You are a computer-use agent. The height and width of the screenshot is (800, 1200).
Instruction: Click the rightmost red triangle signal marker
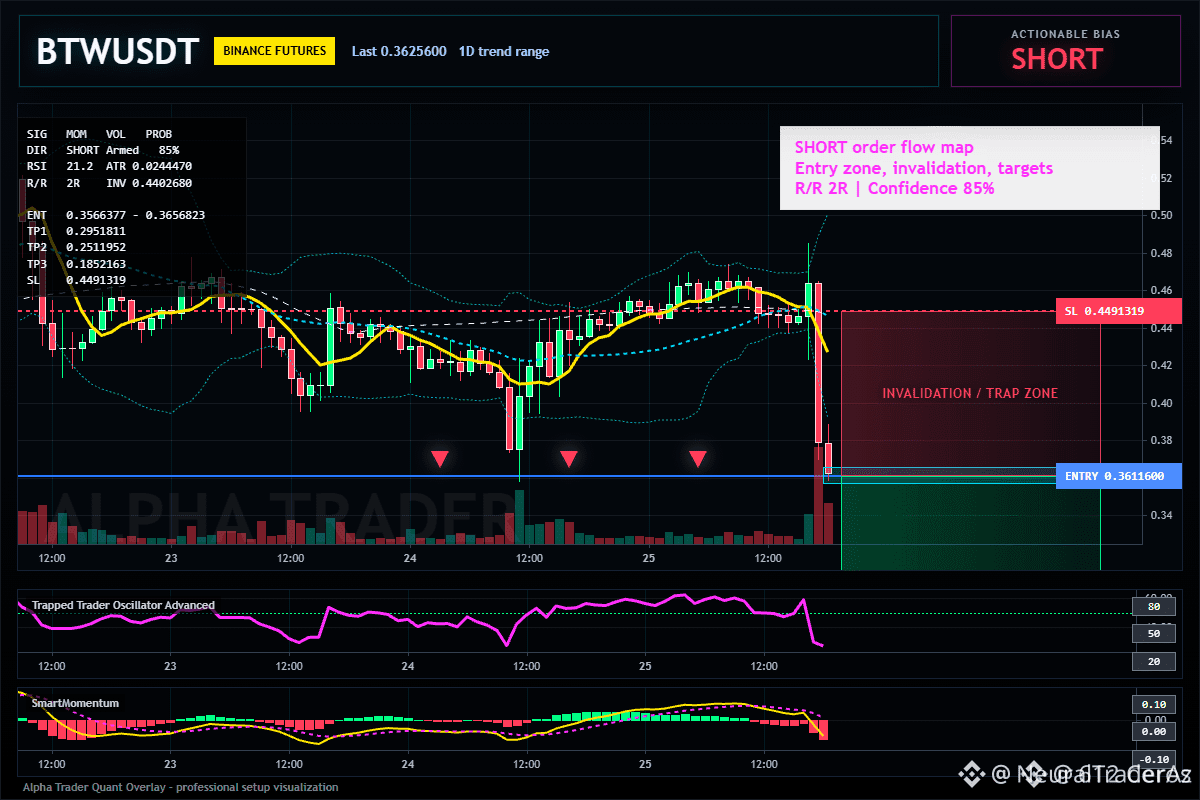(698, 459)
